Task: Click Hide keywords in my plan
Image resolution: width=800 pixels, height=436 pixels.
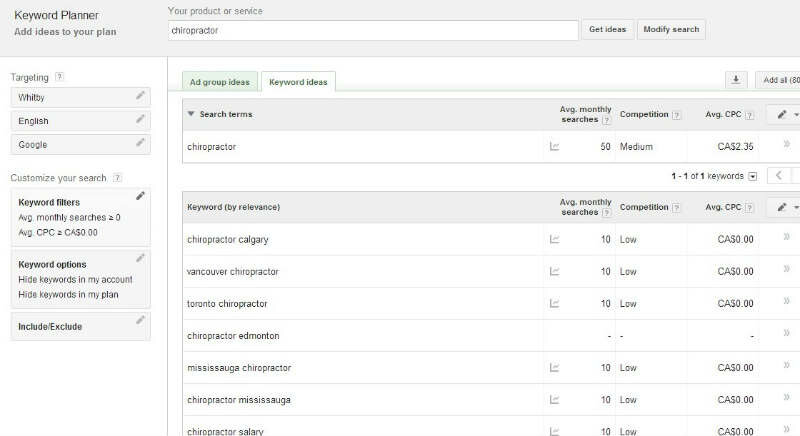Action: (68, 295)
